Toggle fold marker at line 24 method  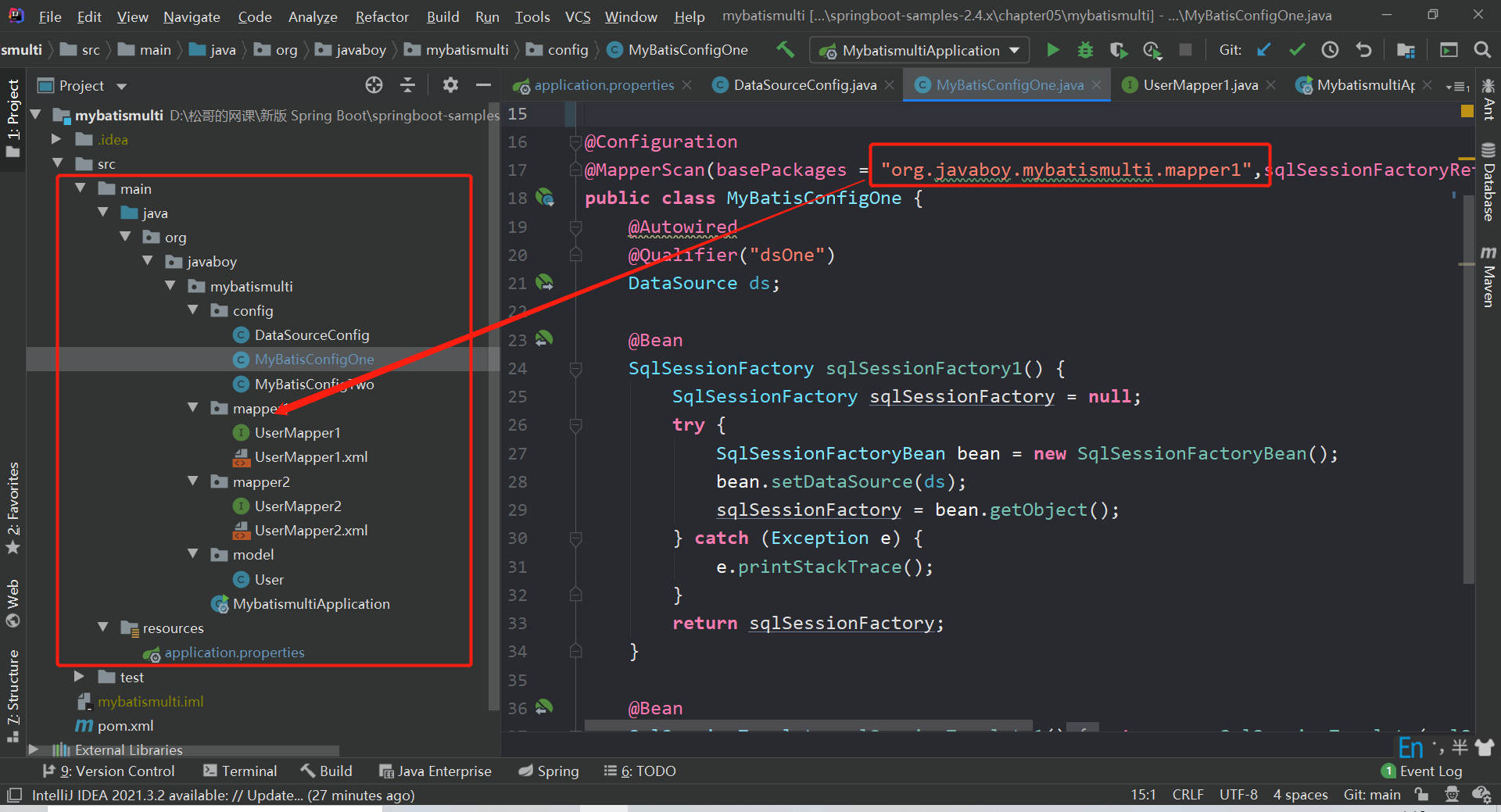[x=575, y=369]
